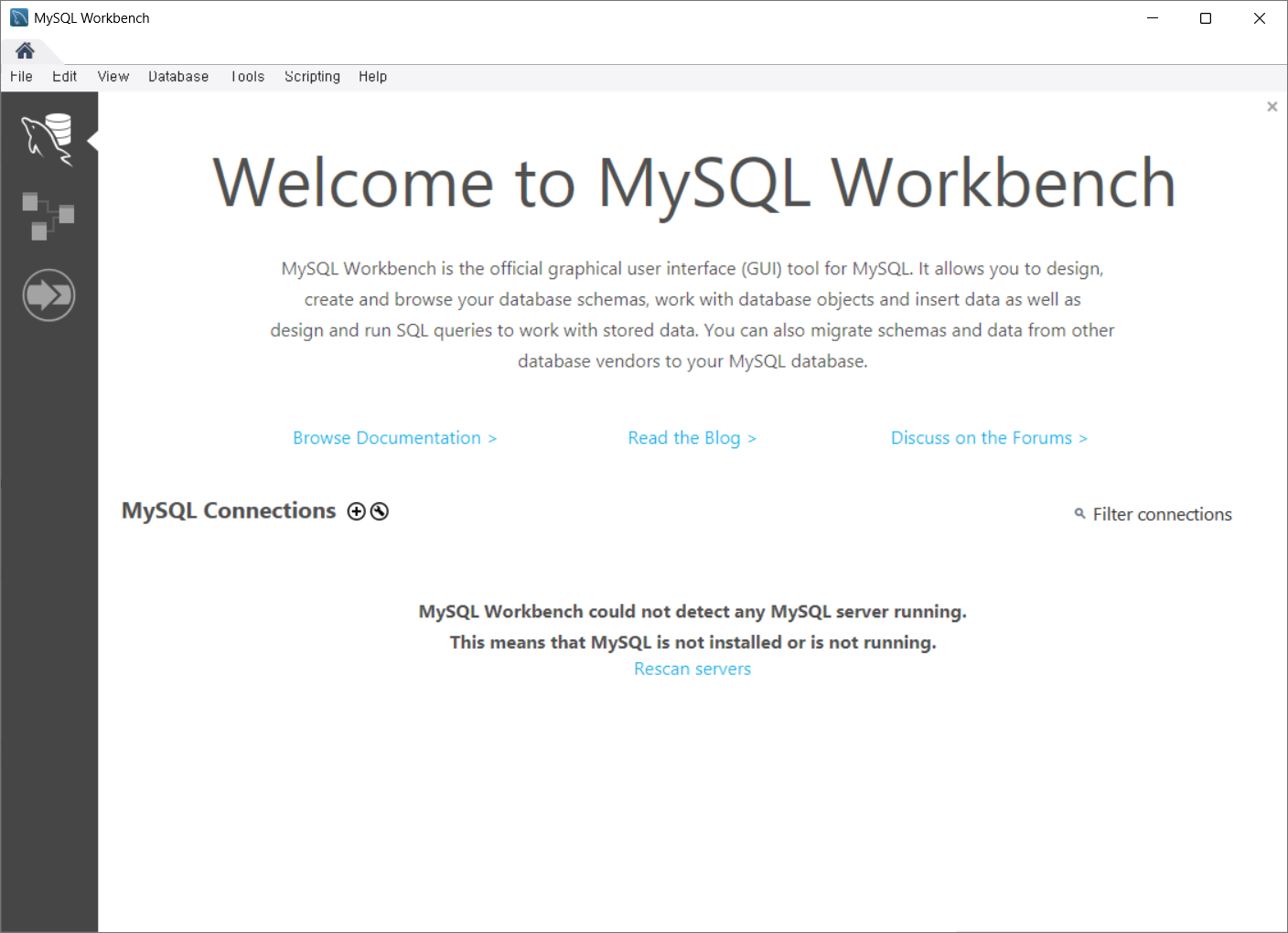Open the Scripting menu

(x=312, y=77)
